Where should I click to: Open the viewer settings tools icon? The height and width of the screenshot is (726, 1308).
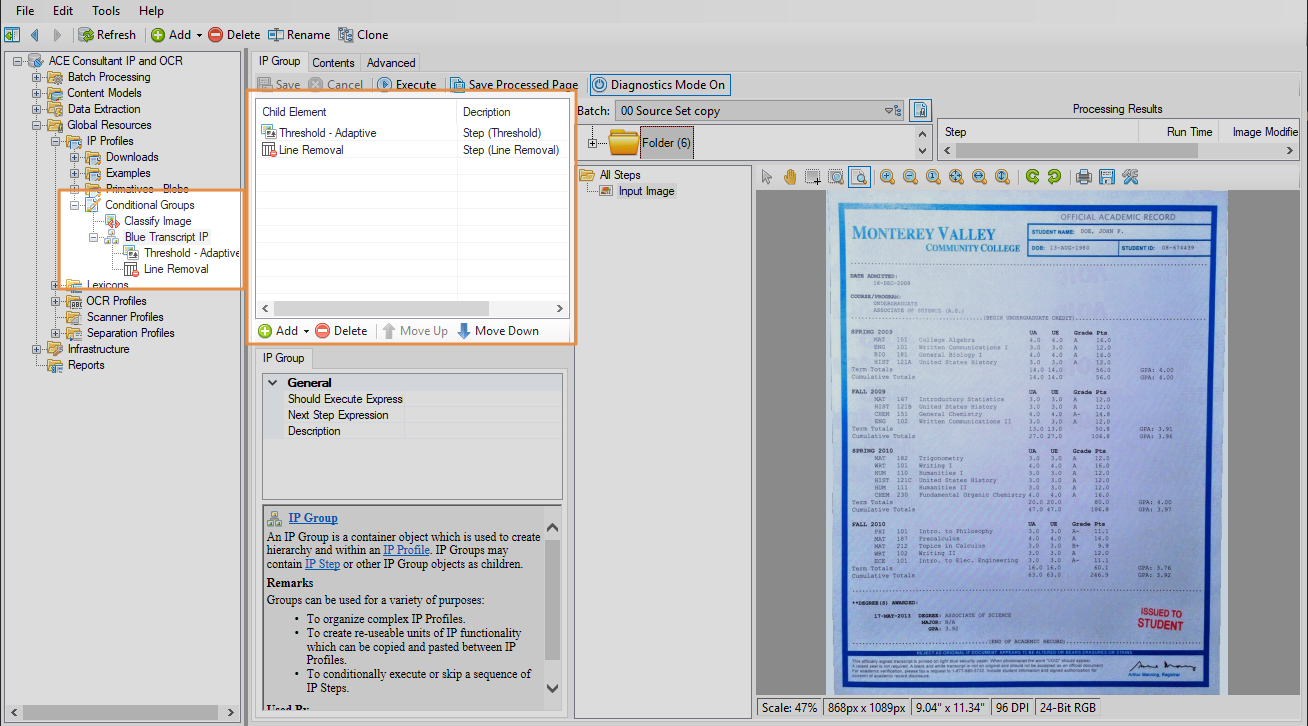[1130, 177]
